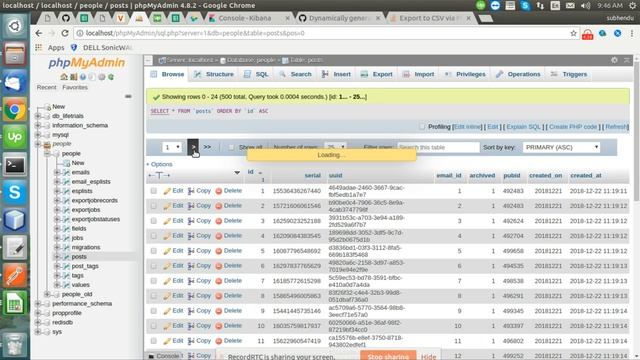Click the Refresh link
640x360 pixels.
(x=616, y=127)
